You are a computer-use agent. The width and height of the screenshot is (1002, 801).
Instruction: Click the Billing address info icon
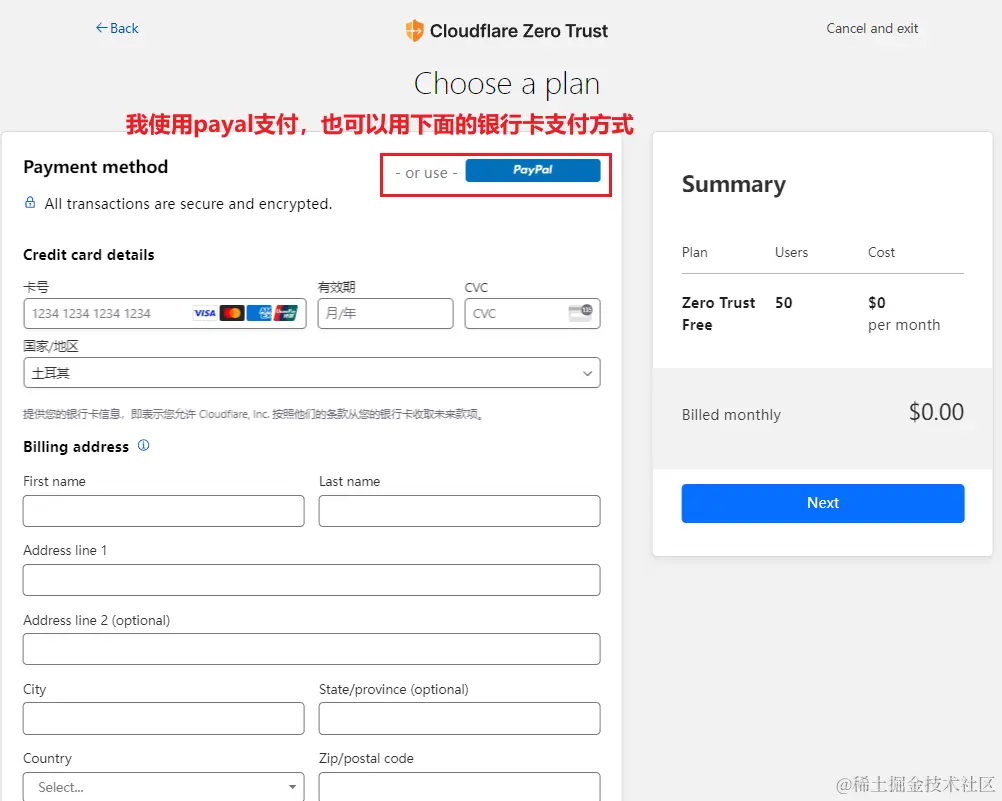[144, 446]
